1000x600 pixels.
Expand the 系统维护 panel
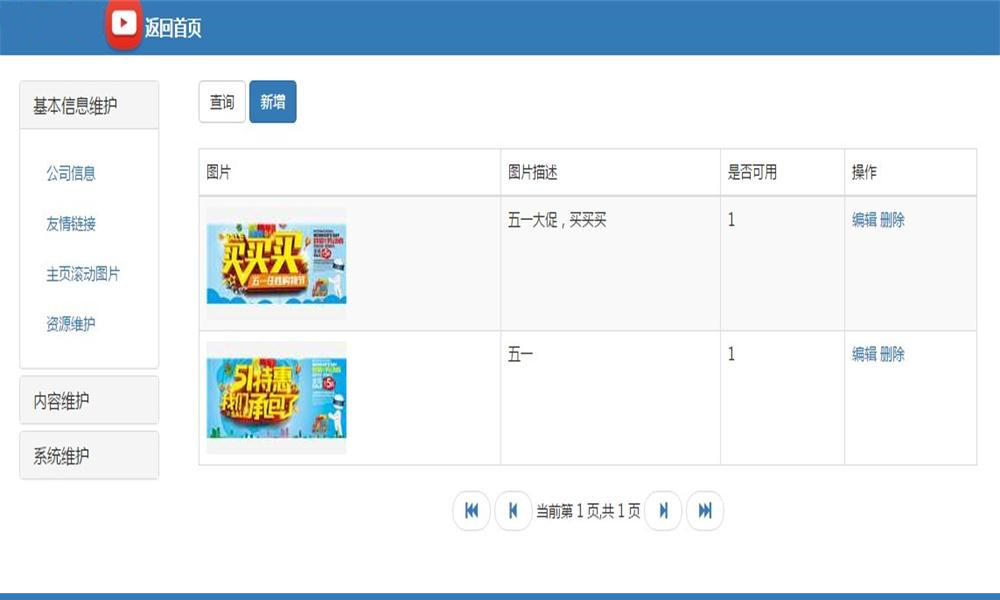click(x=89, y=455)
